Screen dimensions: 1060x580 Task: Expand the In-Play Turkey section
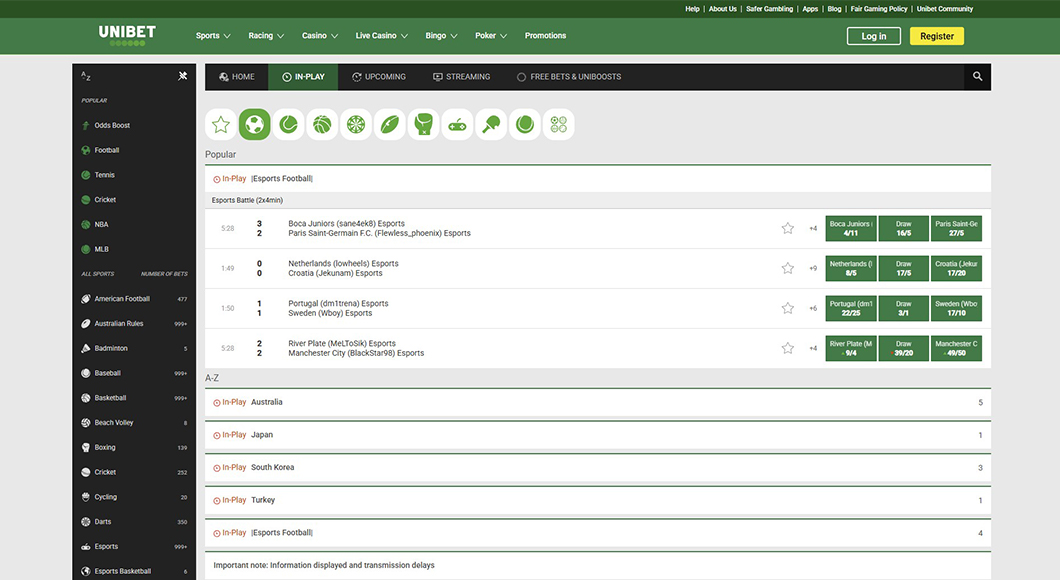598,500
